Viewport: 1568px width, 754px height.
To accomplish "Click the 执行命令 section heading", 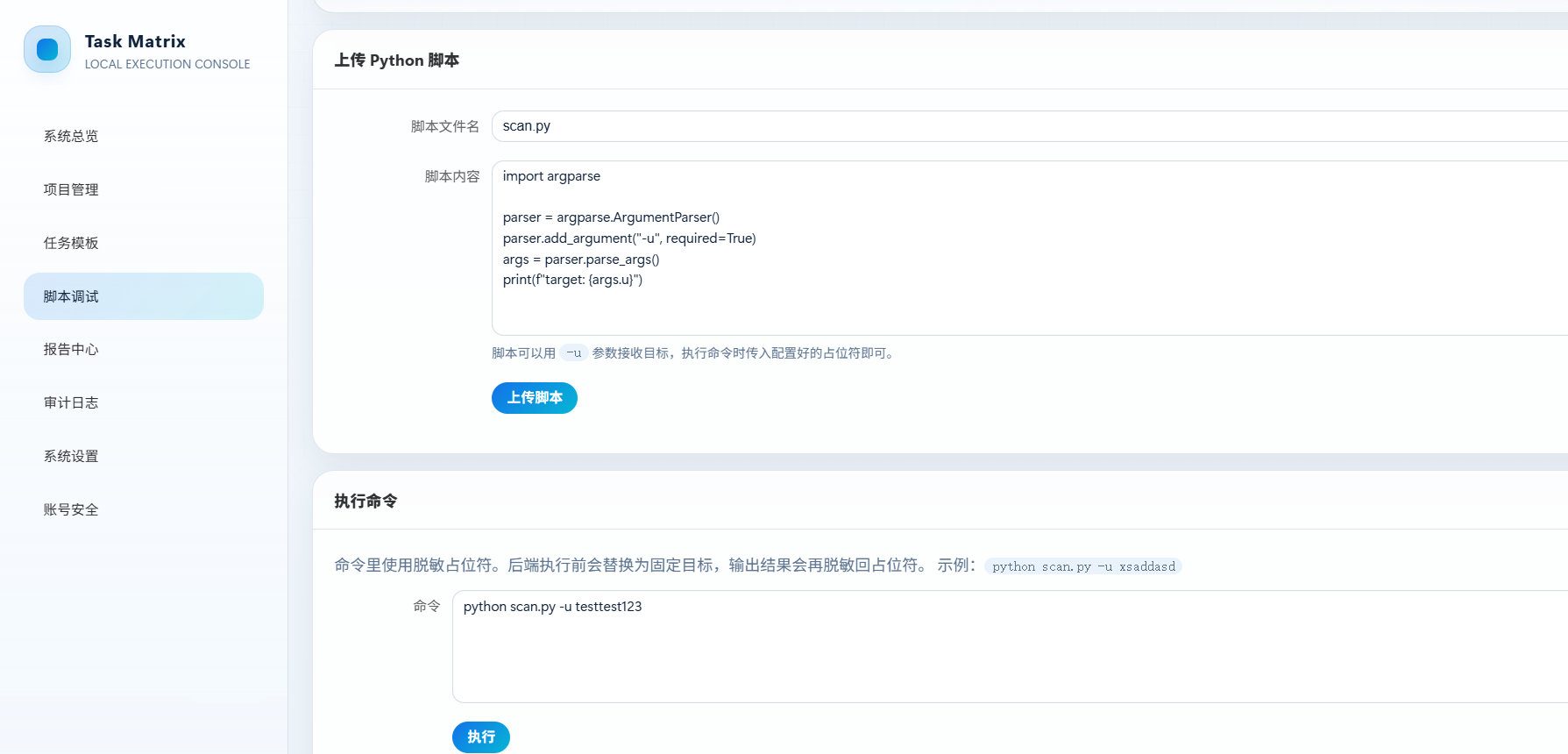I will point(365,501).
